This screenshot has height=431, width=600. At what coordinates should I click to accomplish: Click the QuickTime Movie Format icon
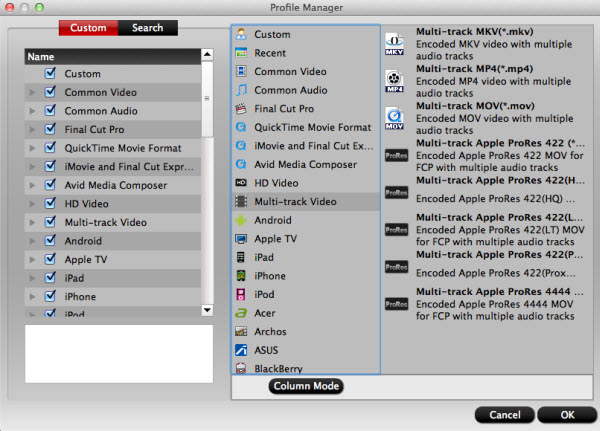[241, 127]
